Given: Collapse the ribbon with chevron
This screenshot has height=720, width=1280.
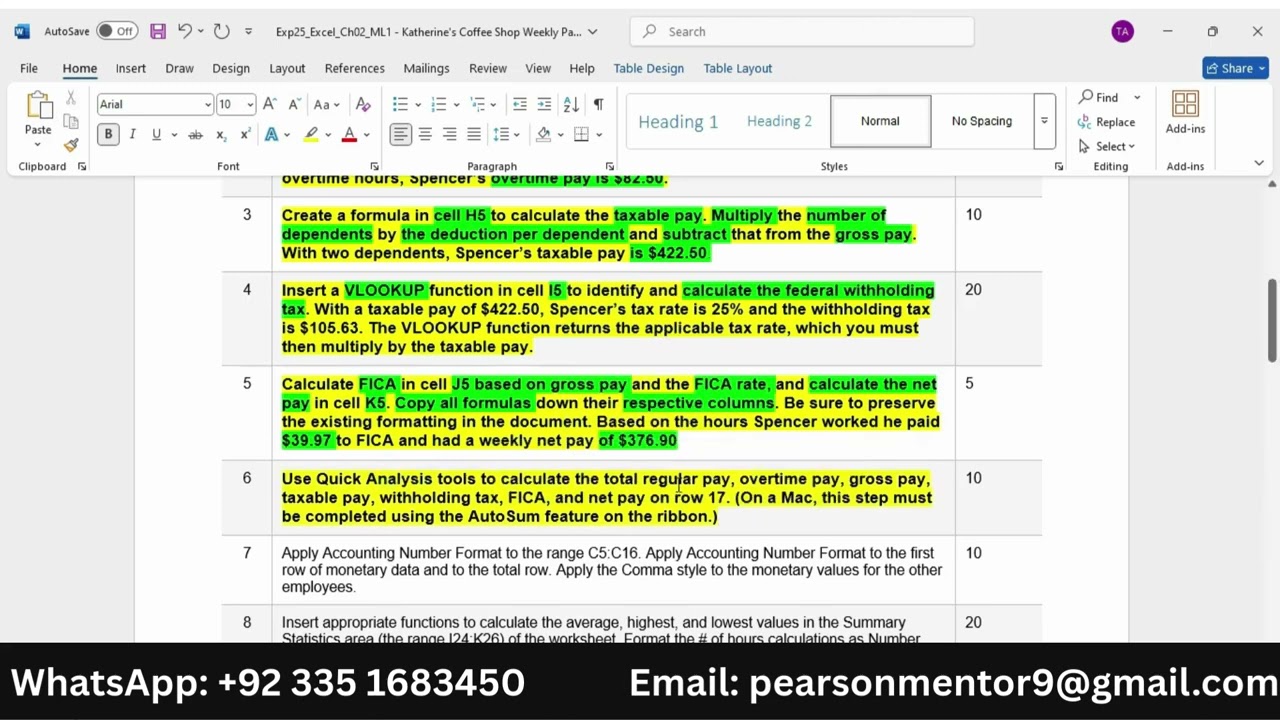Looking at the screenshot, I should point(1259,163).
